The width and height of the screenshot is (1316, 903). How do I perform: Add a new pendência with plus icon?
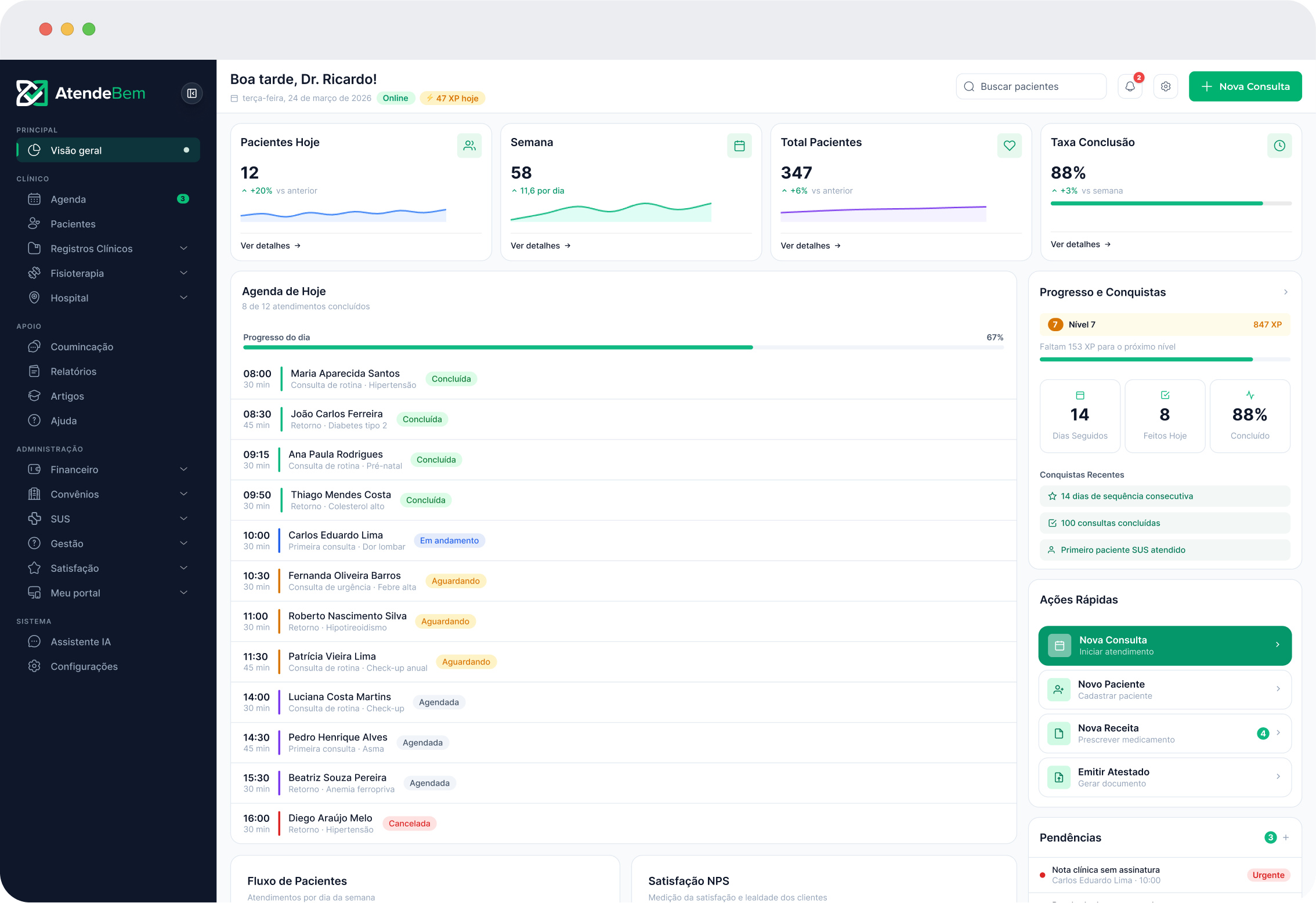pyautogui.click(x=1286, y=837)
